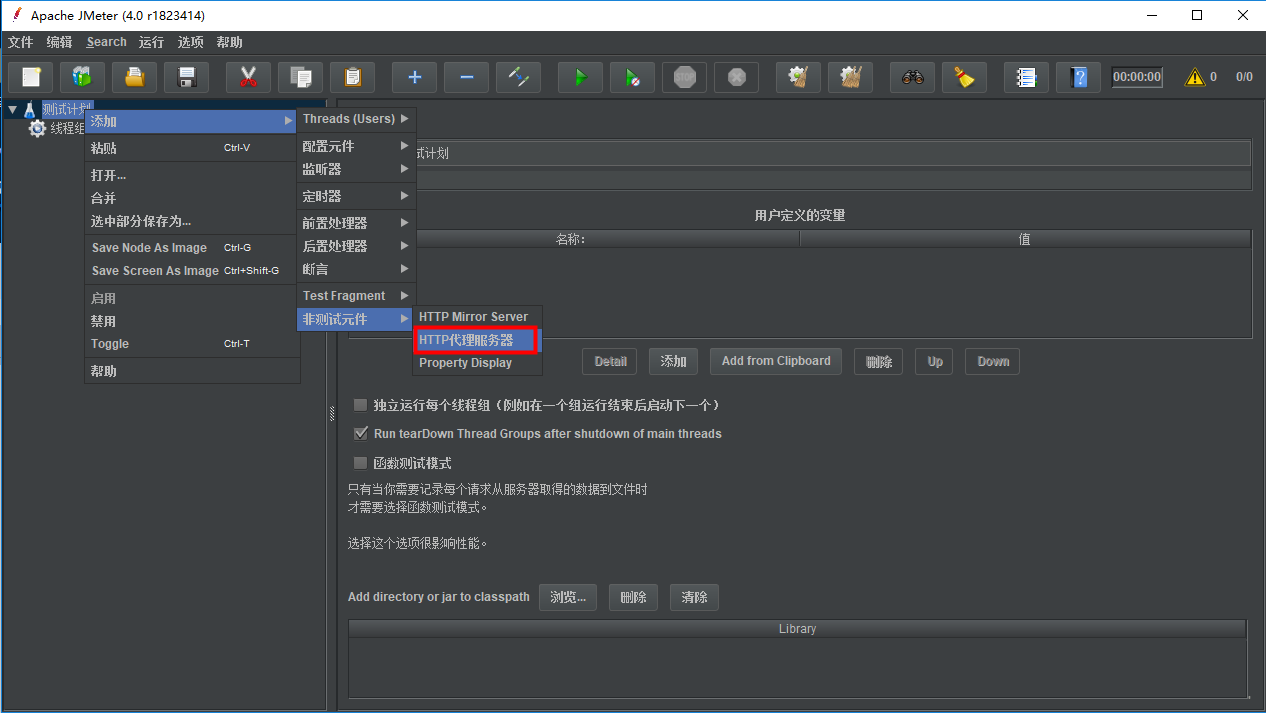This screenshot has width=1266, height=713.
Task: Click the Shutdown test icon
Action: (x=737, y=77)
